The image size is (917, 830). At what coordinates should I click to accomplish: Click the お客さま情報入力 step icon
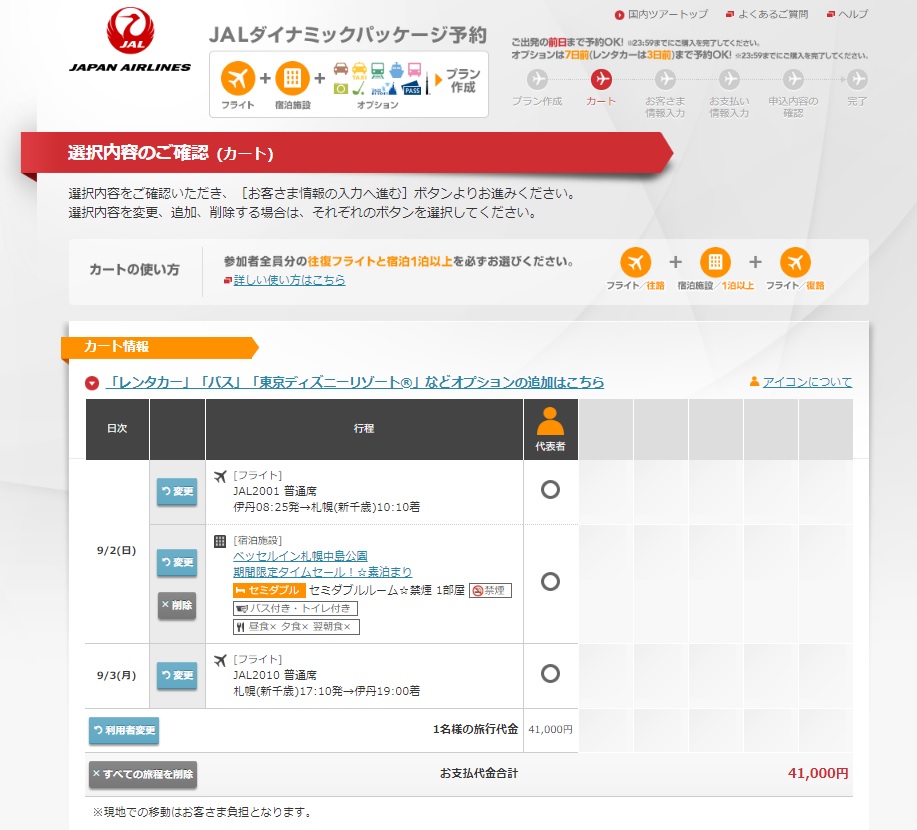(x=665, y=79)
